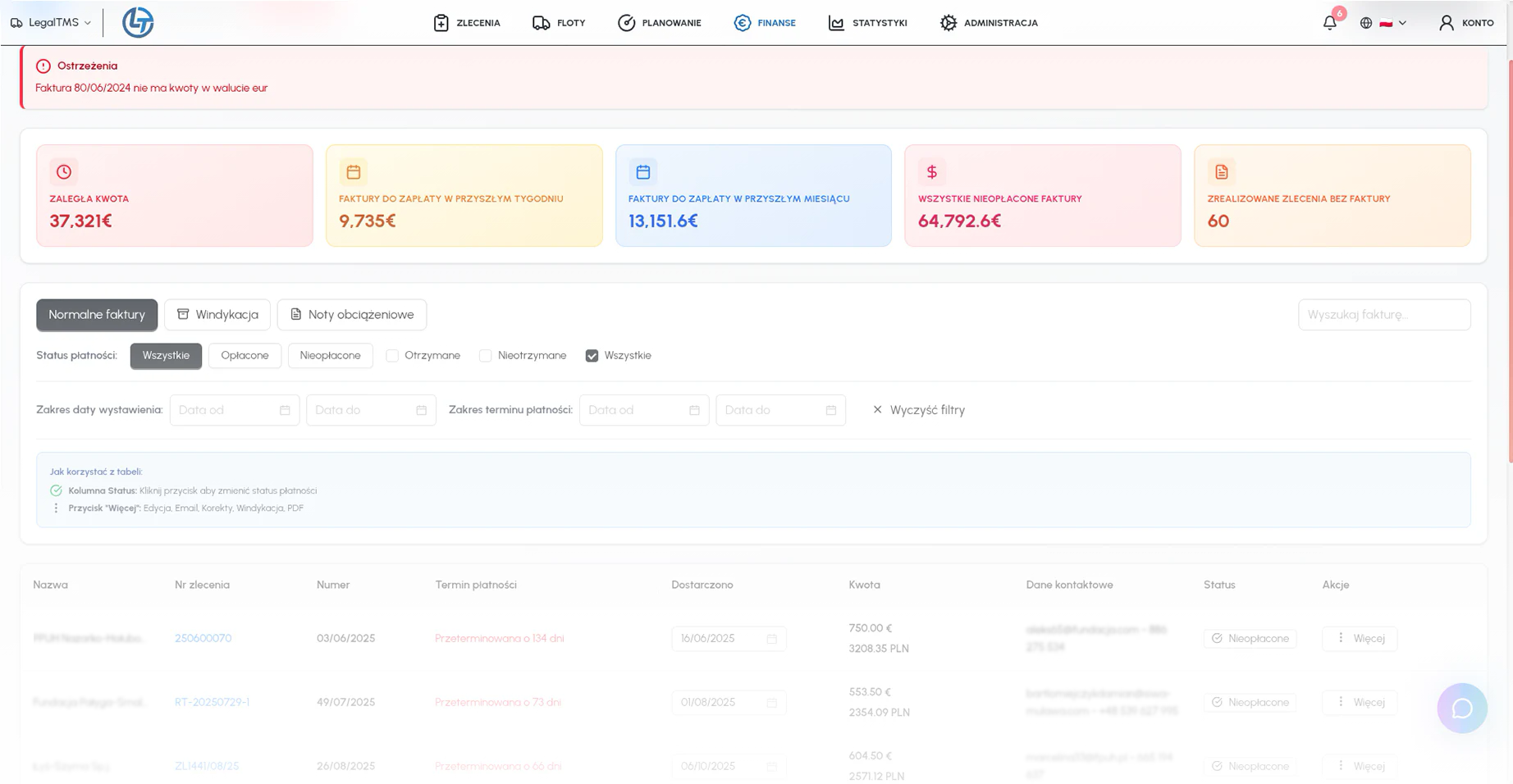Open order link 250600070
The image size is (1513, 784).
pyautogui.click(x=203, y=638)
